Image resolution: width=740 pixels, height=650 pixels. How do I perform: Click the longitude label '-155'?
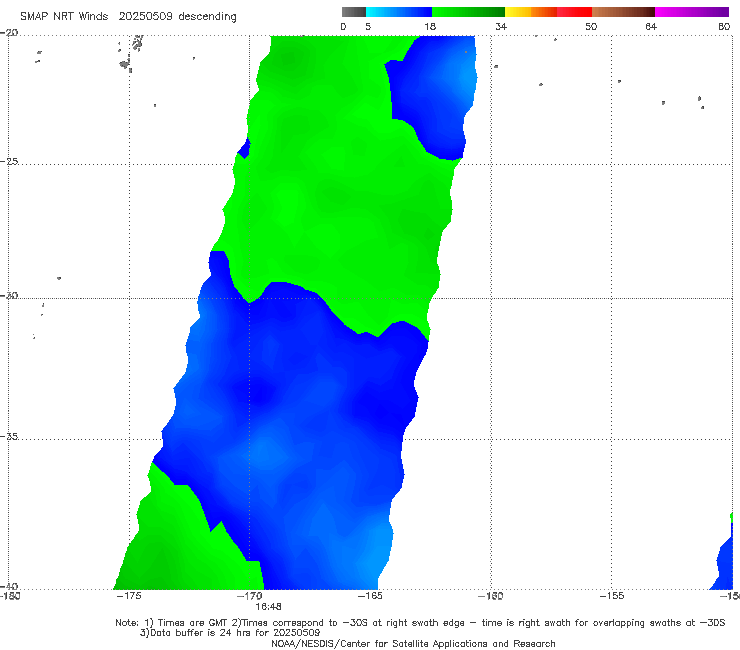(x=612, y=596)
